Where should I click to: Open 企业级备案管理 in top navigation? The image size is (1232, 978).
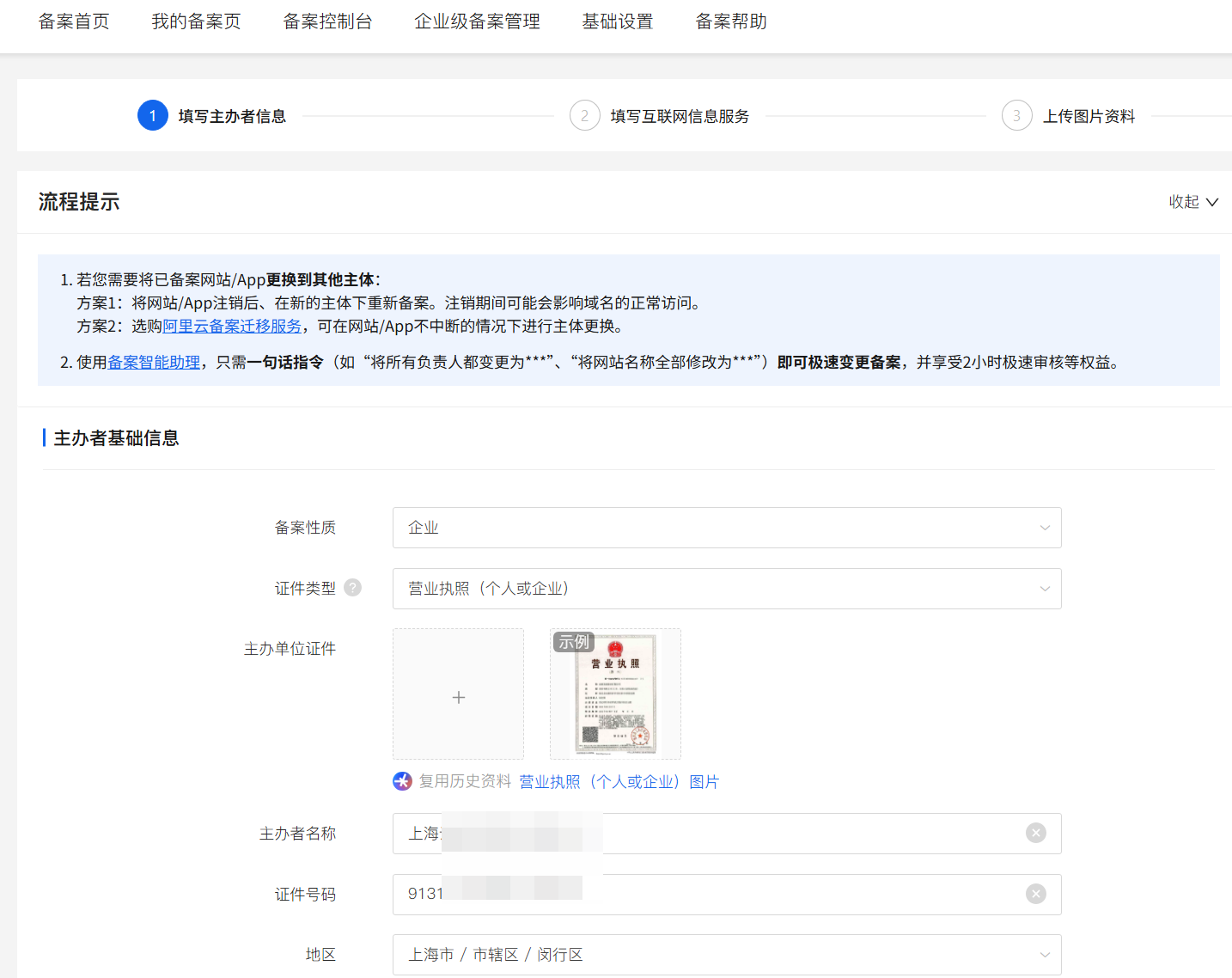(477, 21)
